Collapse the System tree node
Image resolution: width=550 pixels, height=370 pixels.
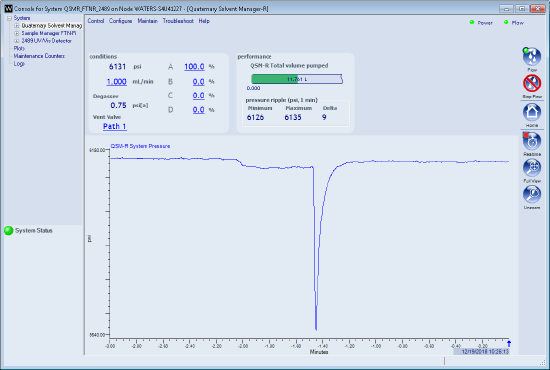tap(9, 18)
